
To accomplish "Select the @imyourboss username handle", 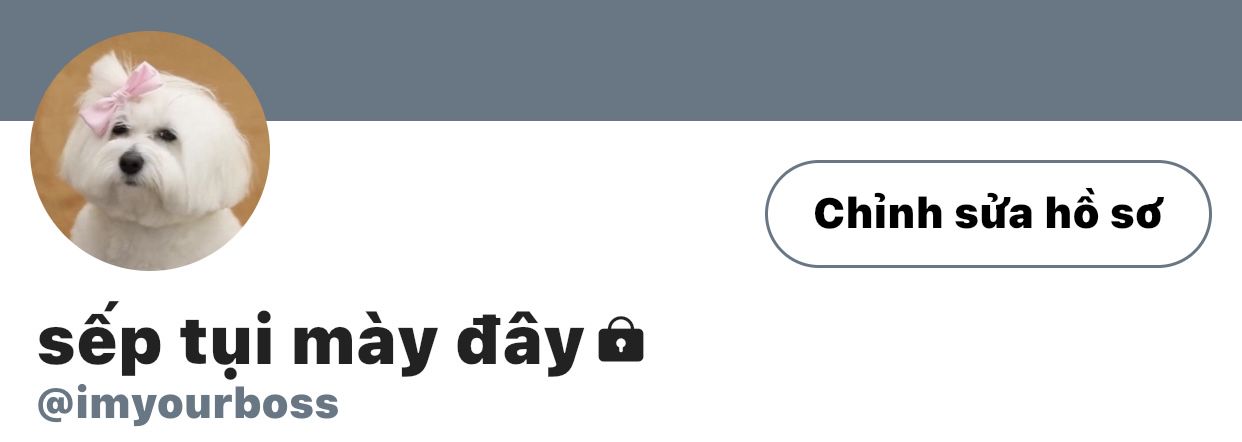I will pyautogui.click(x=188, y=405).
